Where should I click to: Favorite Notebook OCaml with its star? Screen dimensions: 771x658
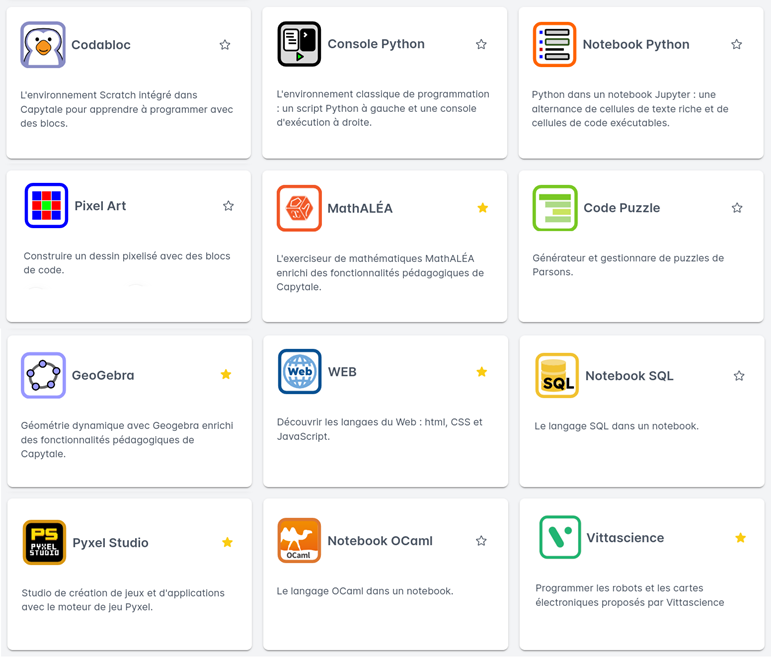(x=481, y=541)
